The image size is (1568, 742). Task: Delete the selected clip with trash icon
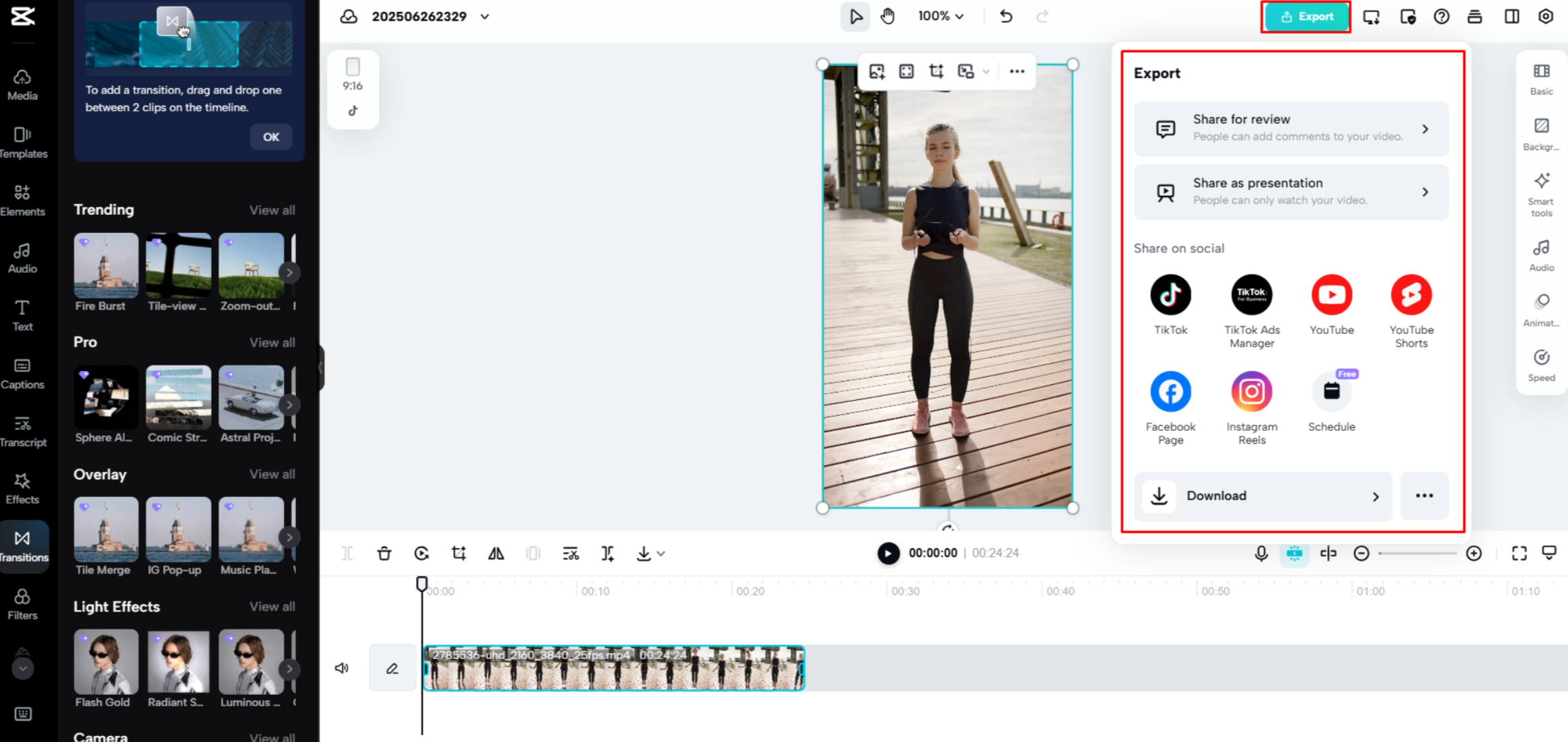pyautogui.click(x=384, y=553)
